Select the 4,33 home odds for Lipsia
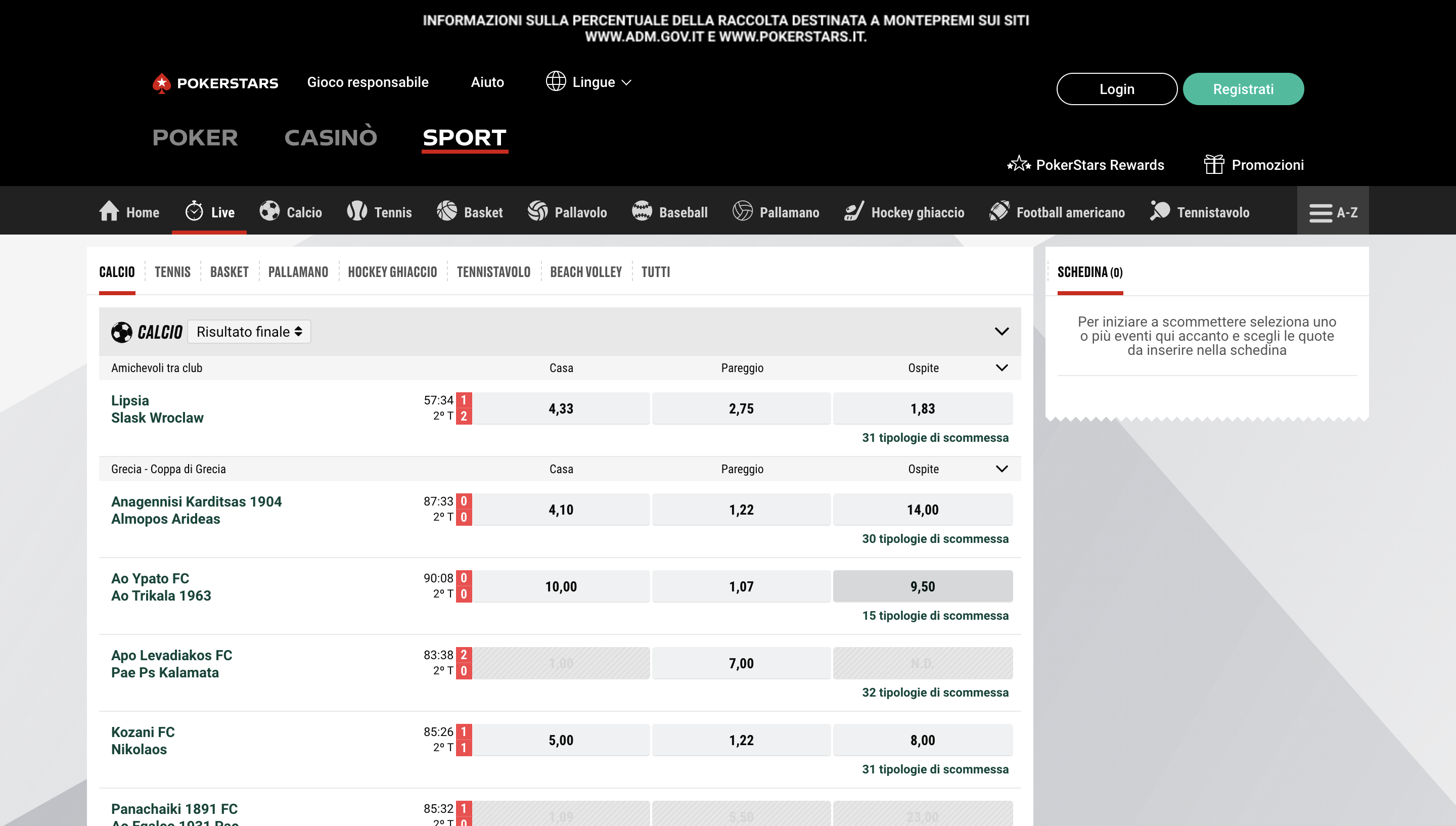The image size is (1456, 826). pos(560,408)
